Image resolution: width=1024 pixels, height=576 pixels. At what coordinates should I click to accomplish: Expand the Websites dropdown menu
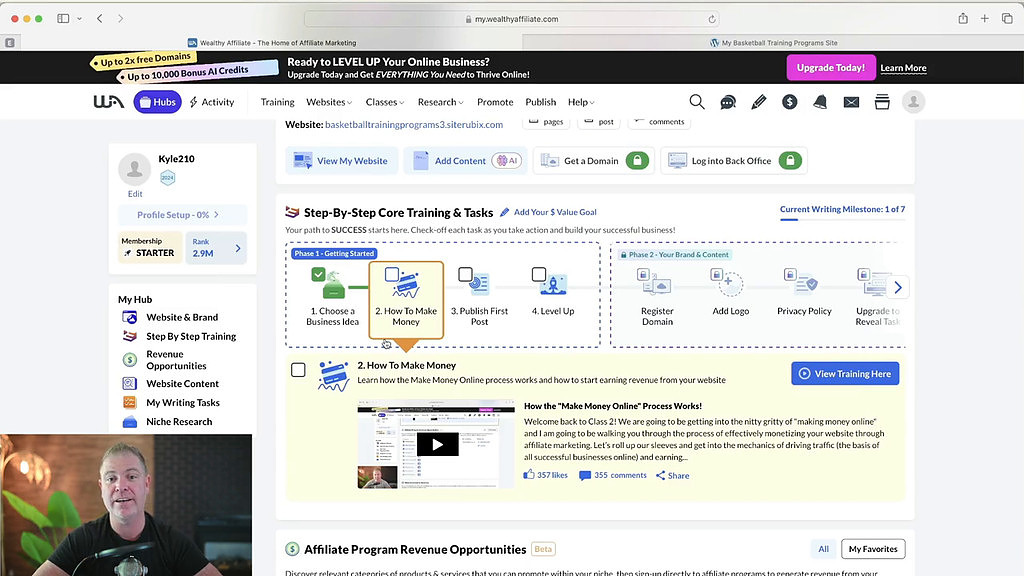point(328,101)
